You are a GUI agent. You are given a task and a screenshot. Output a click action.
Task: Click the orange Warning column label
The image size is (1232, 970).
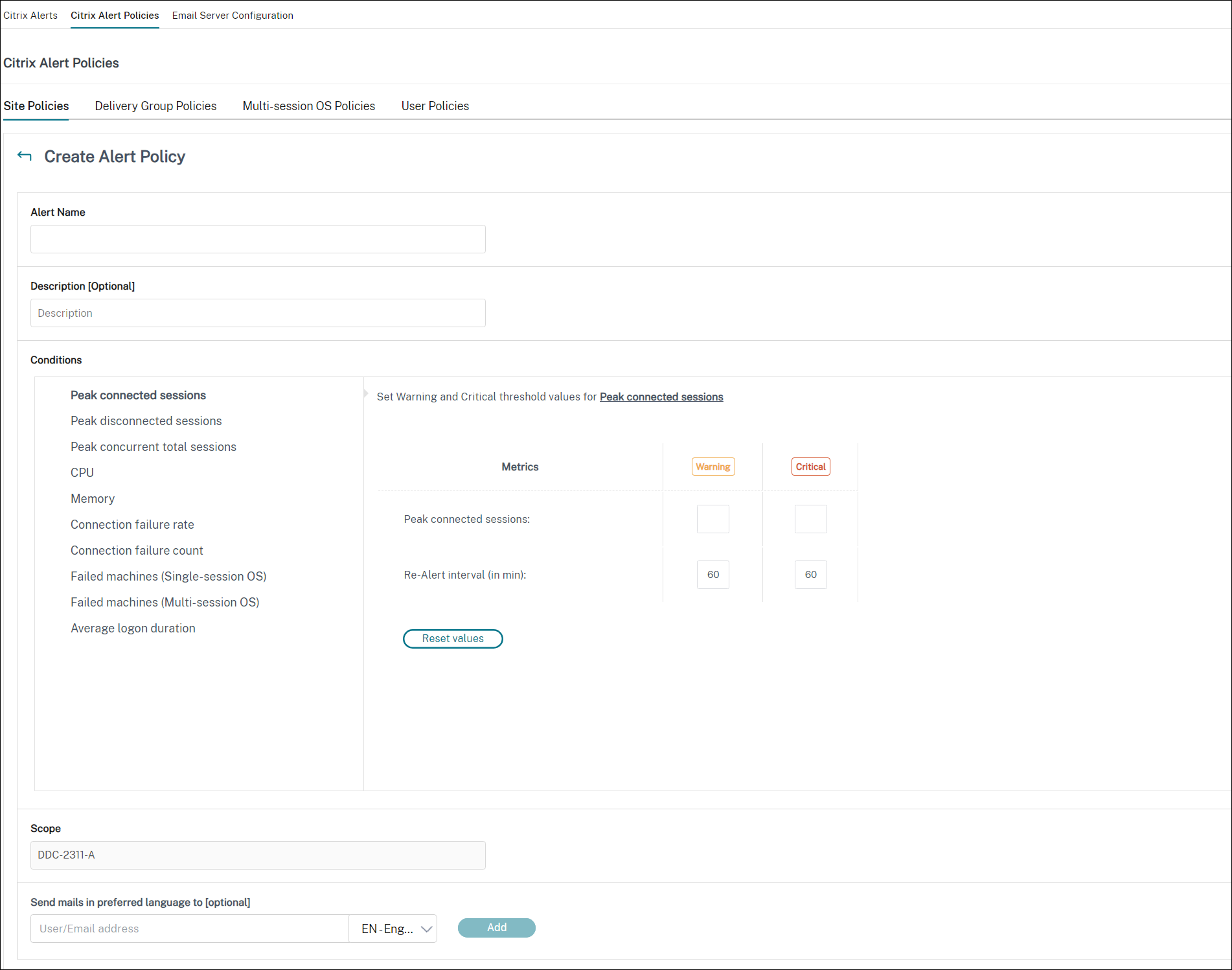coord(713,467)
